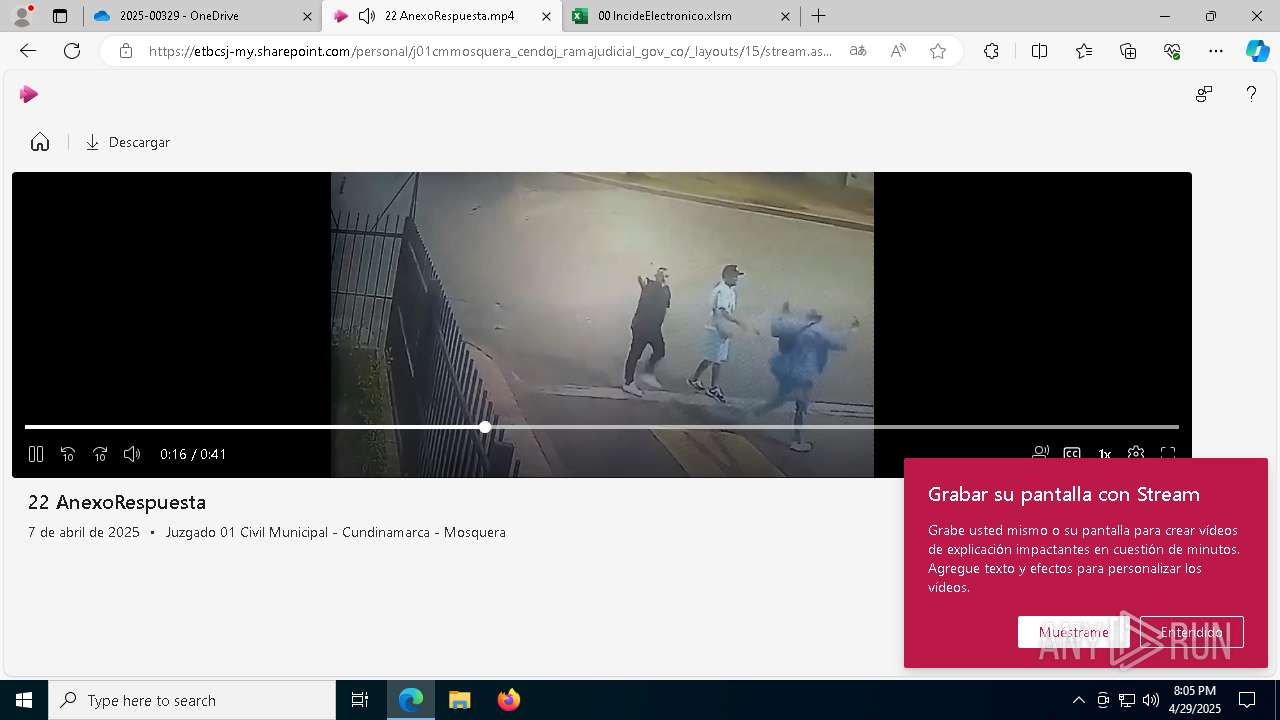This screenshot has height=720, width=1280.
Task: Mute the video volume
Action: [x=132, y=454]
